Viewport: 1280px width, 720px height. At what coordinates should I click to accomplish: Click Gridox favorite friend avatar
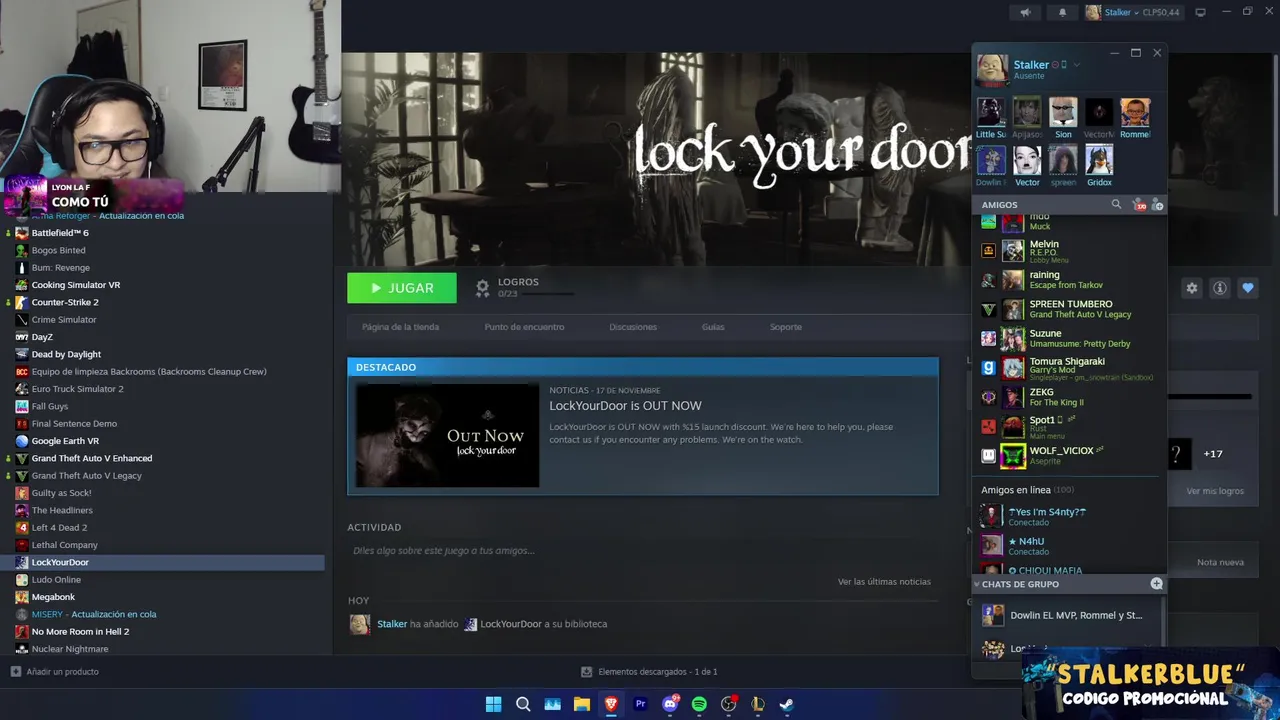tap(1099, 160)
